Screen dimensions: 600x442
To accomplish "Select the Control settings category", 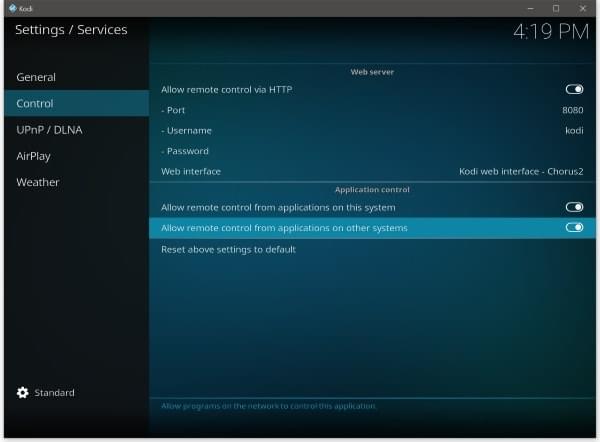I will 35,103.
